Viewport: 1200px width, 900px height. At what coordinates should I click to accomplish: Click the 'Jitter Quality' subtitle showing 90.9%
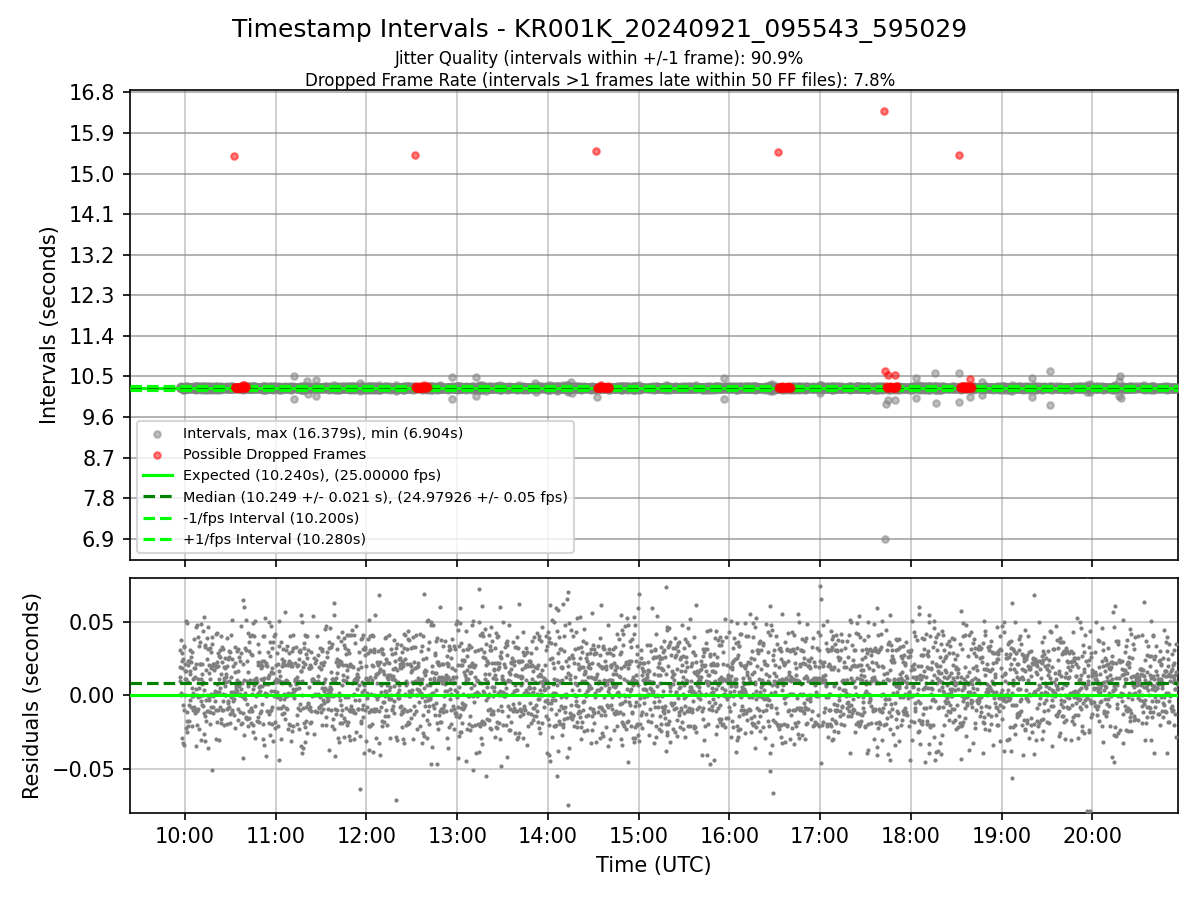pyautogui.click(x=599, y=58)
